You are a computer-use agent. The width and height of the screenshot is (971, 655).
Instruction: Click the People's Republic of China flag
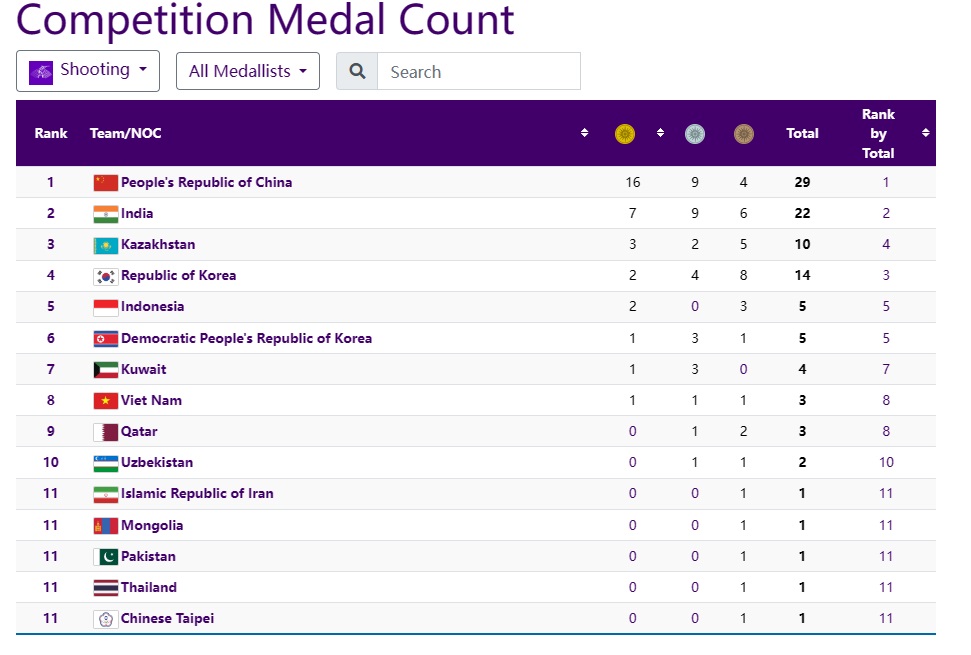click(x=105, y=183)
